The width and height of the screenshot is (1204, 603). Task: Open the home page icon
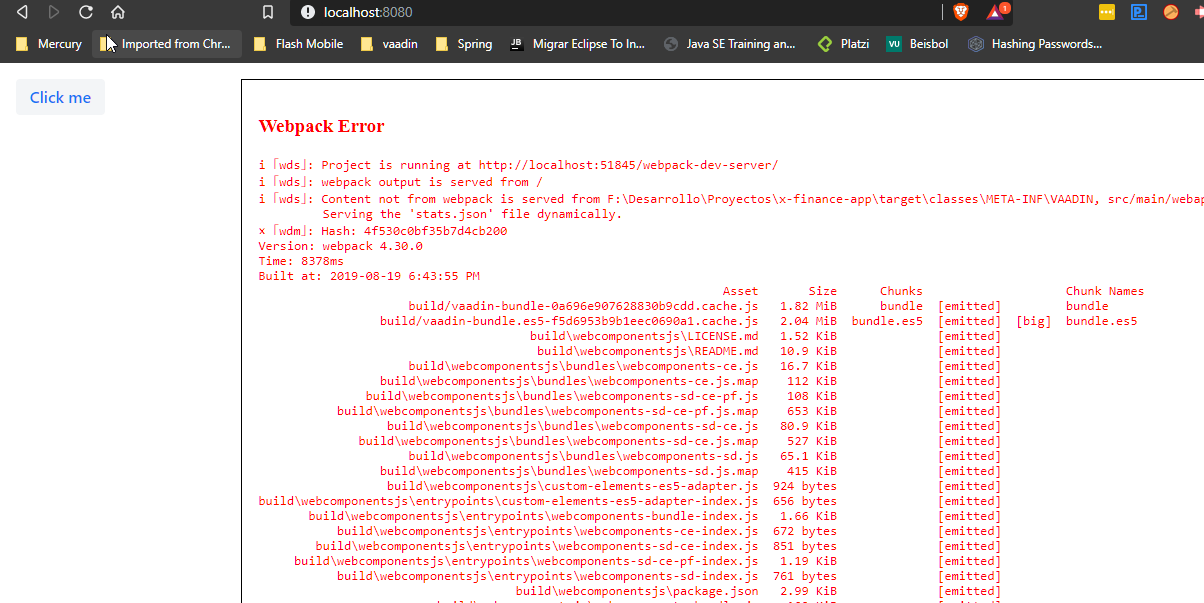(x=118, y=12)
